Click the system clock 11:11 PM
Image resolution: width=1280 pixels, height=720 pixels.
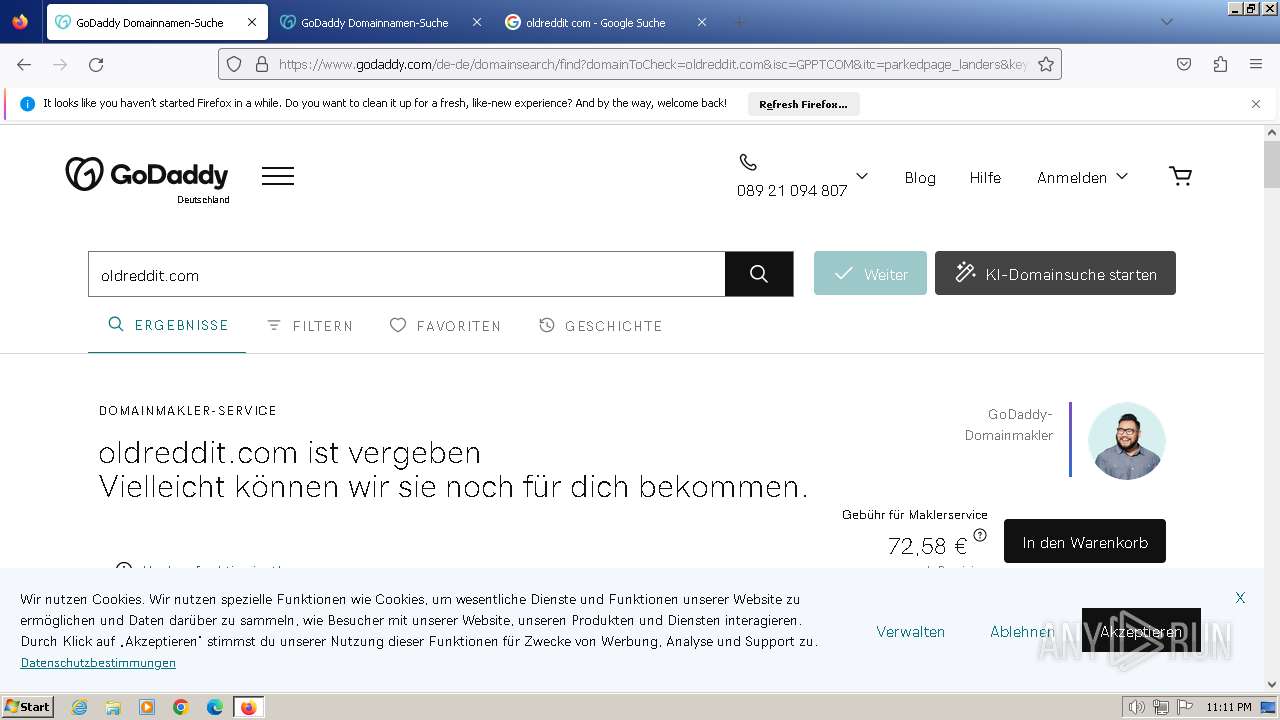click(x=1229, y=707)
